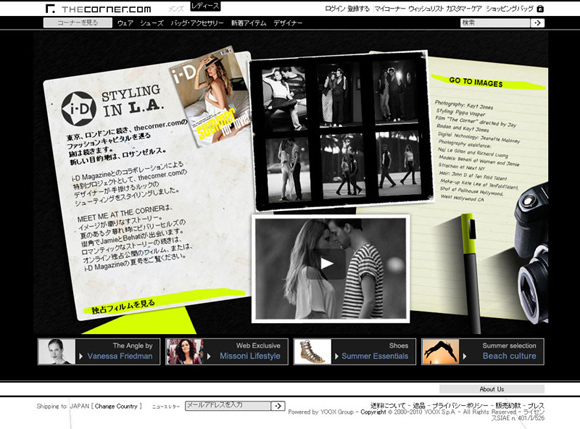The width and height of the screenshot is (580, 429).
Task: Click コーナーを見る button
Action: tap(78, 23)
